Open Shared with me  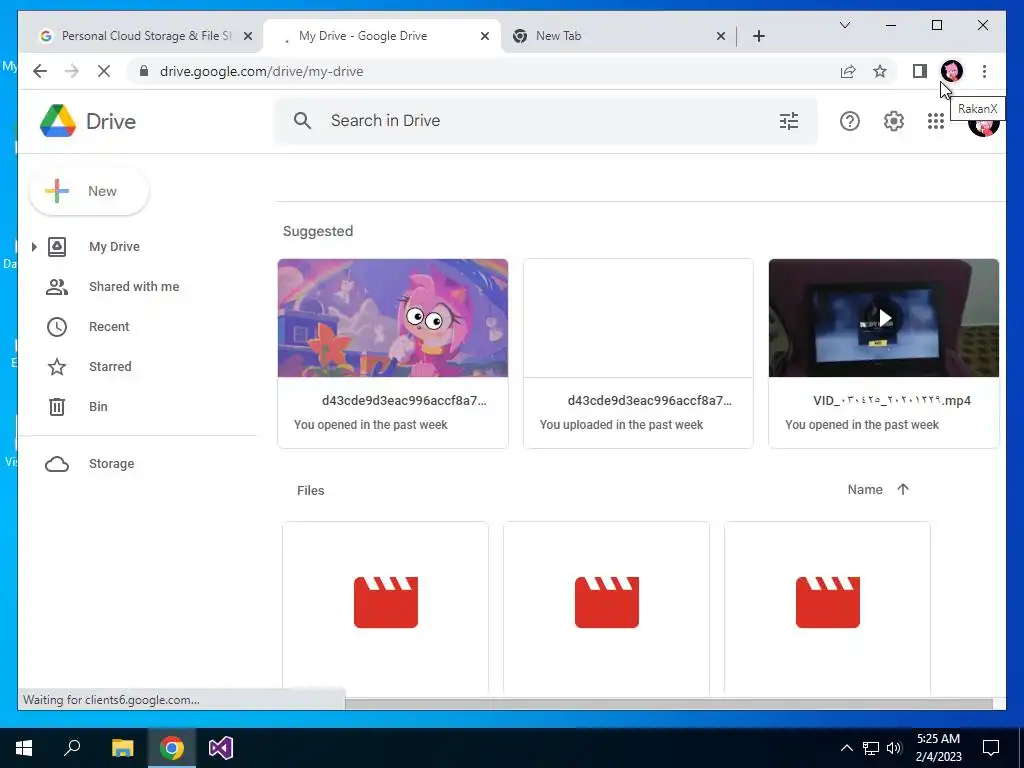click(134, 287)
